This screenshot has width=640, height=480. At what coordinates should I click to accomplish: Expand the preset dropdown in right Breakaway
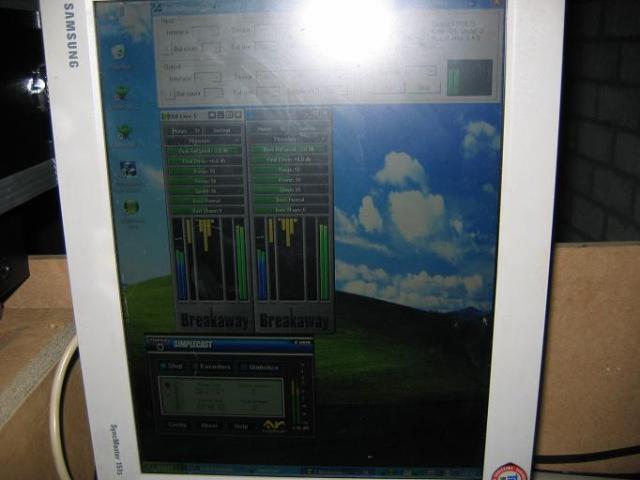(289, 139)
